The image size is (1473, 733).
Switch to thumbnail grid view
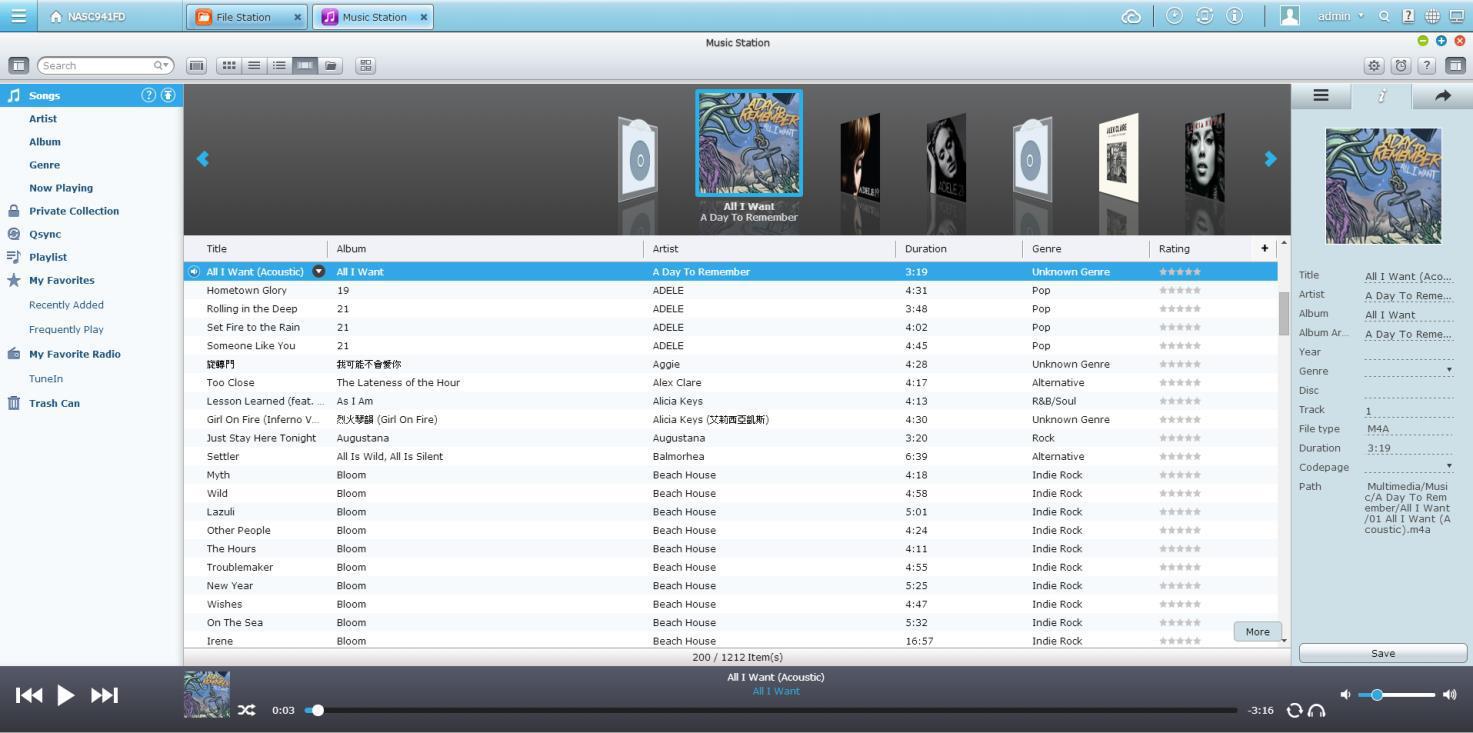229,65
